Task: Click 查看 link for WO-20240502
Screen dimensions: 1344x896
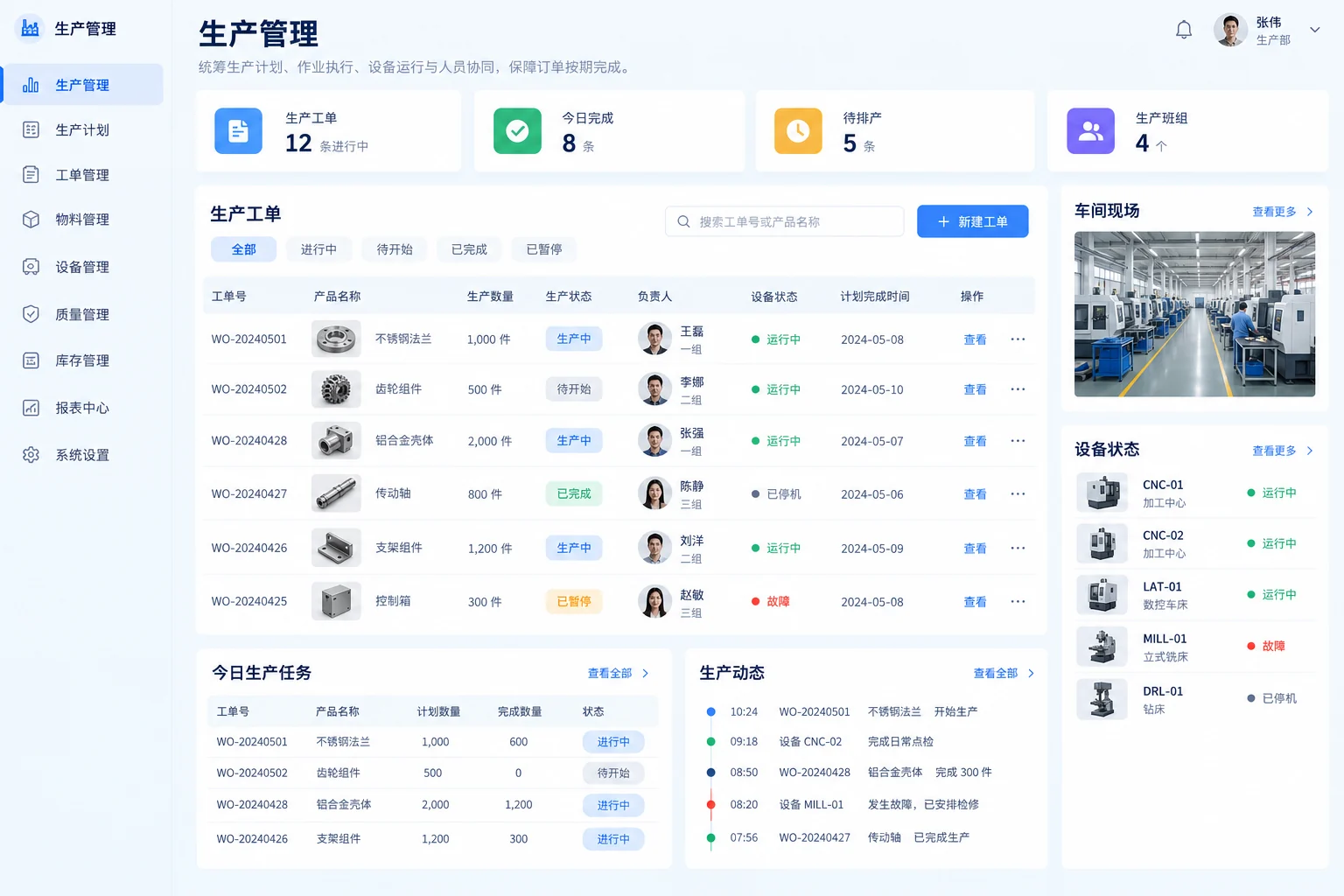Action: coord(975,389)
